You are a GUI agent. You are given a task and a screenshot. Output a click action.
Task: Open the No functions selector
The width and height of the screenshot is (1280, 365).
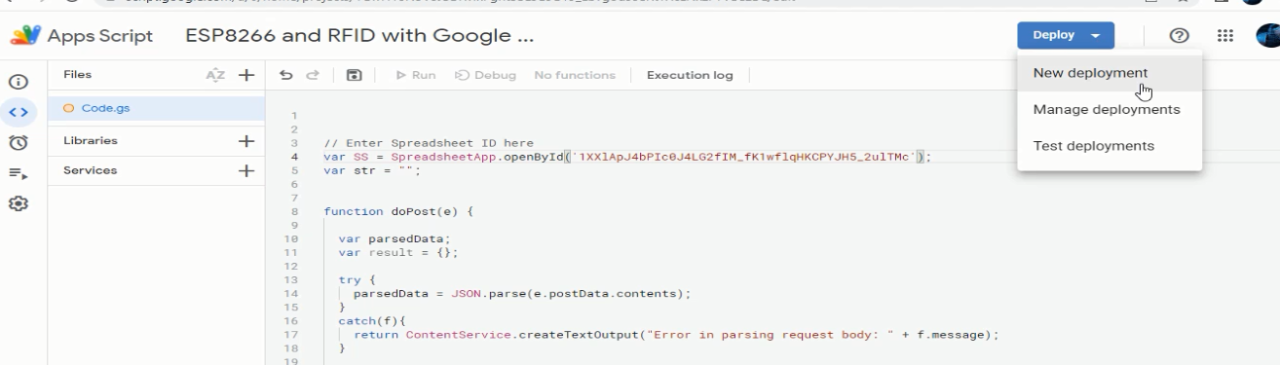[574, 75]
